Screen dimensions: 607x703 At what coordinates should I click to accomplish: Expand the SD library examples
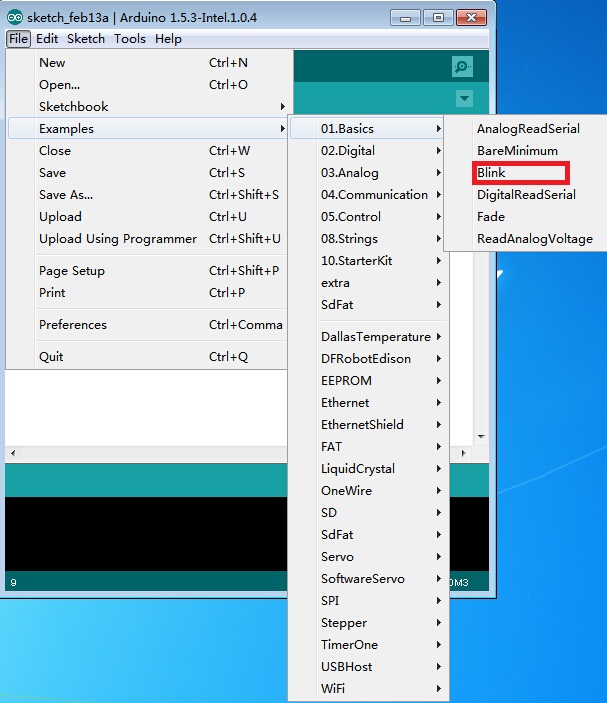tap(367, 512)
